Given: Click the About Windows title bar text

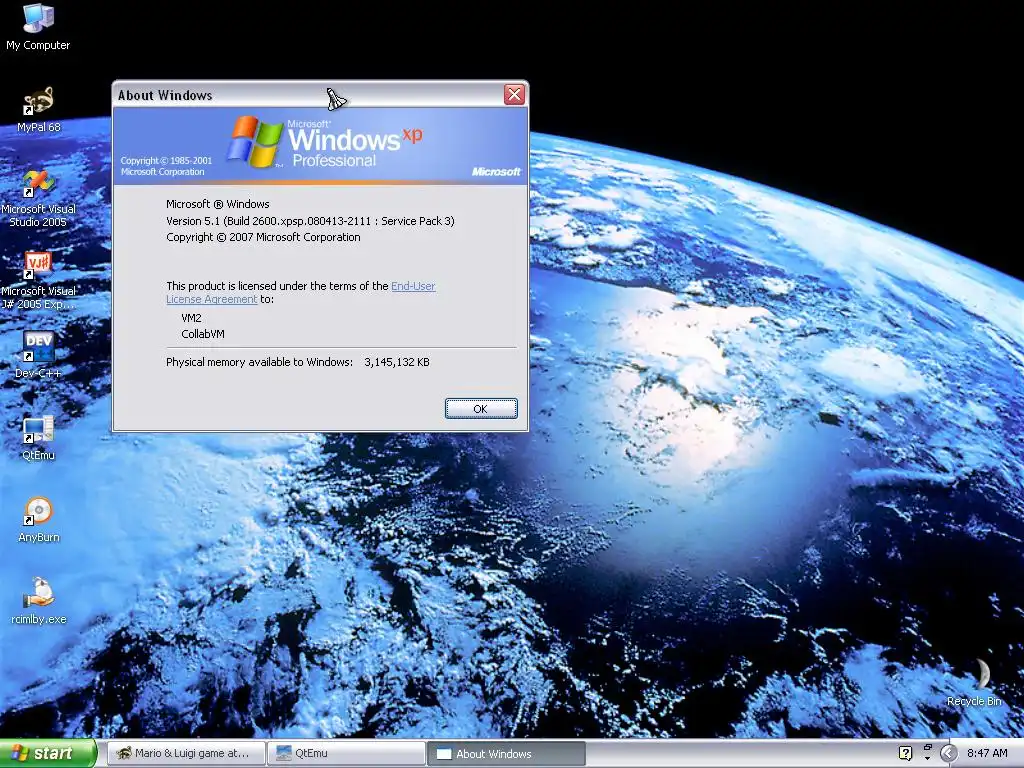Looking at the screenshot, I should pyautogui.click(x=165, y=95).
